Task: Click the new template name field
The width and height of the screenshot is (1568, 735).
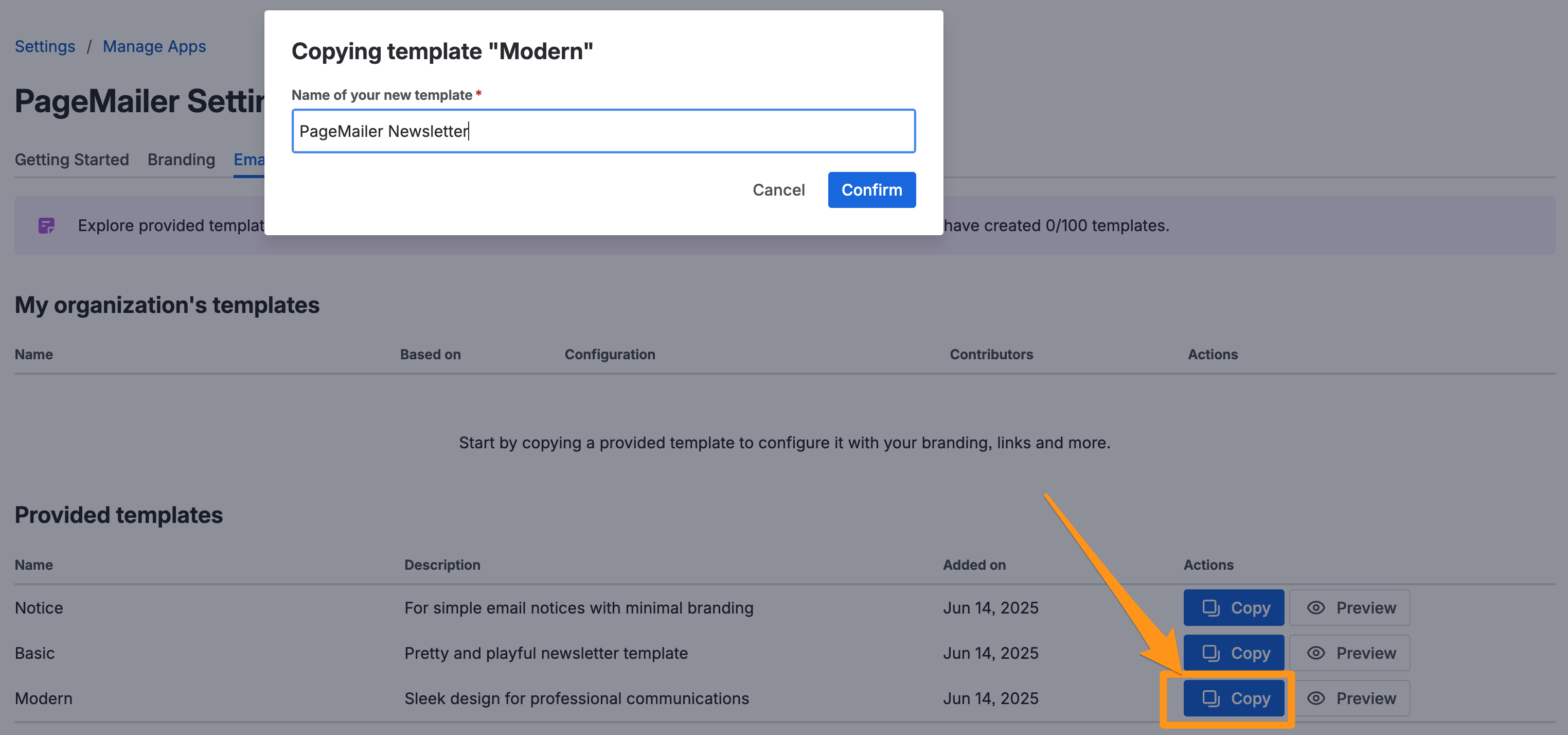Action: click(x=603, y=131)
